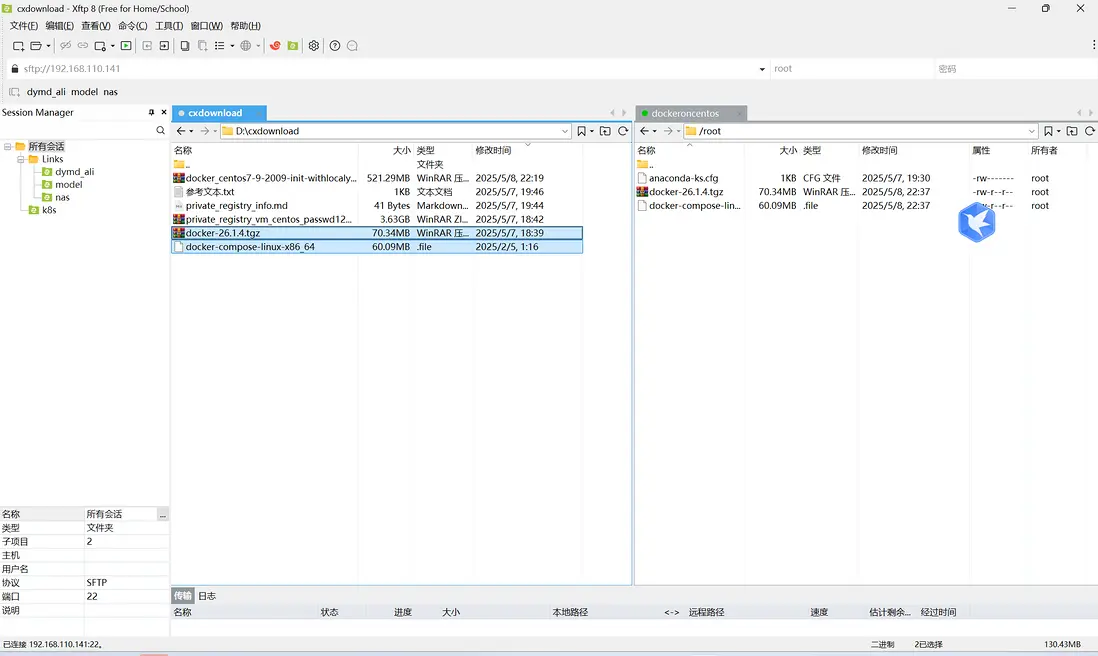Sort local files by 修改时间 column
1098x656 pixels.
pos(493,150)
